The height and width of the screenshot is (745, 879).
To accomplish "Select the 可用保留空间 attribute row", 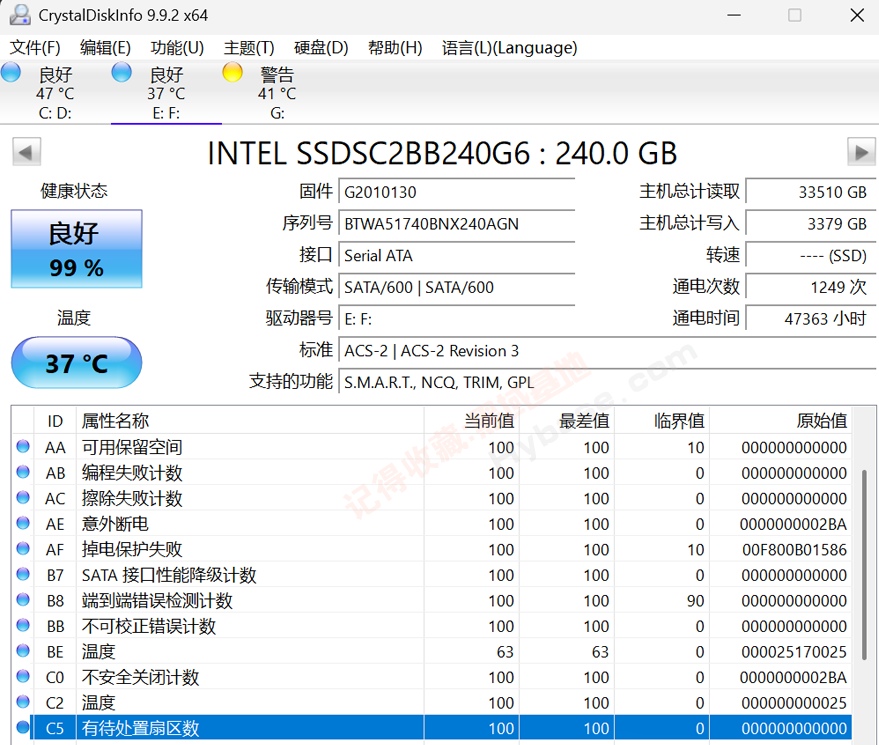I will [431, 447].
